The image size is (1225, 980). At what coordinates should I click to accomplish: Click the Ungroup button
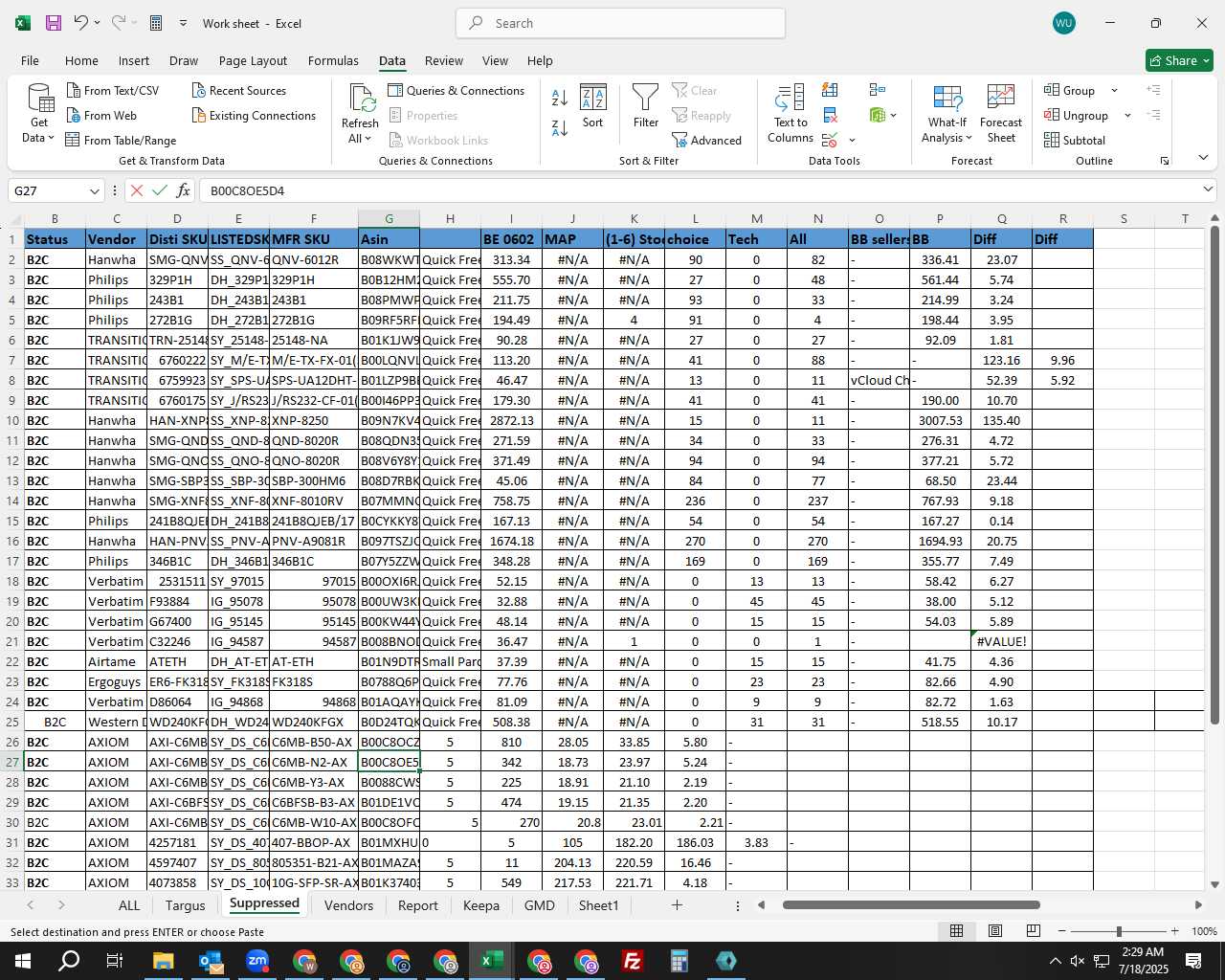click(x=1077, y=115)
